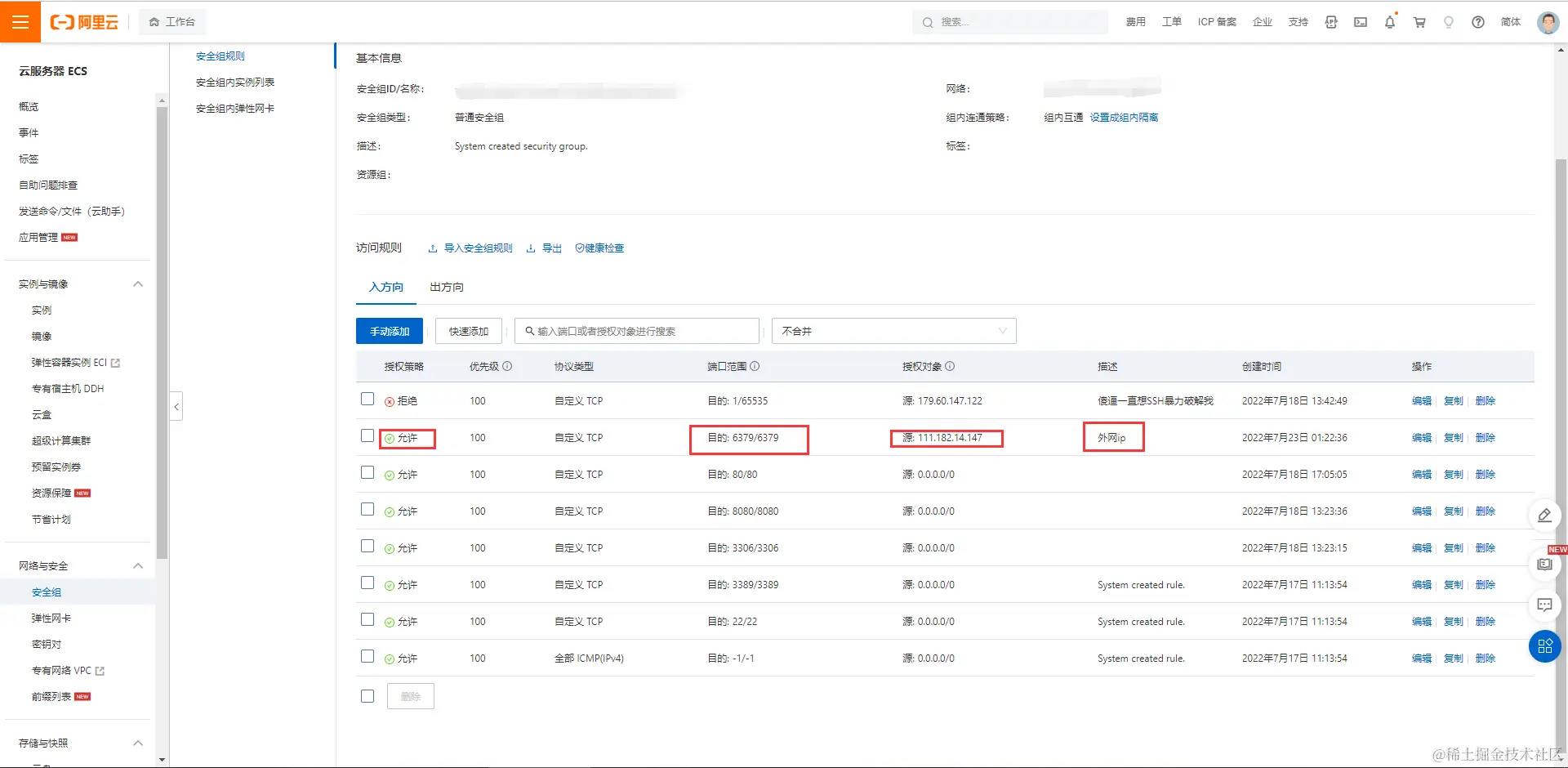
Task: Open the 企业 header menu
Action: [x=1263, y=22]
